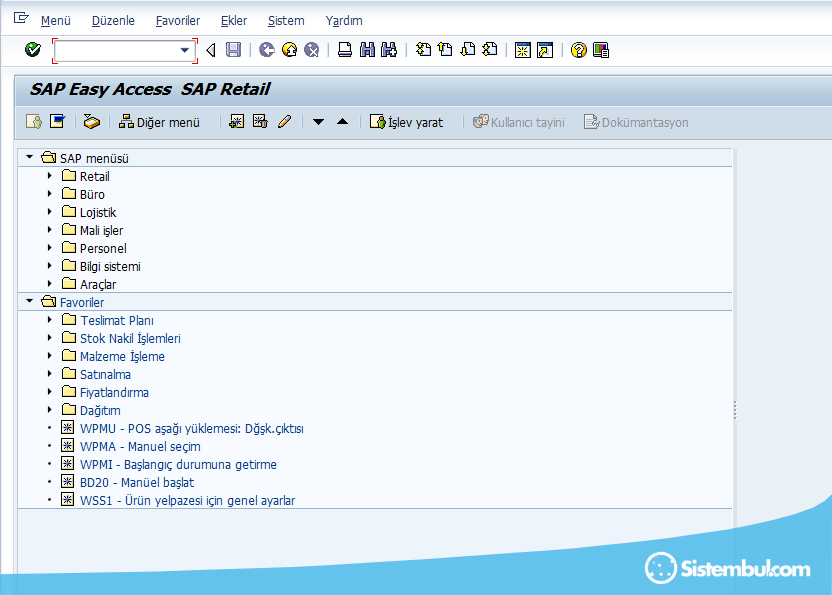Click the Move Favorites Up arrow
The image size is (832, 595).
[343, 122]
